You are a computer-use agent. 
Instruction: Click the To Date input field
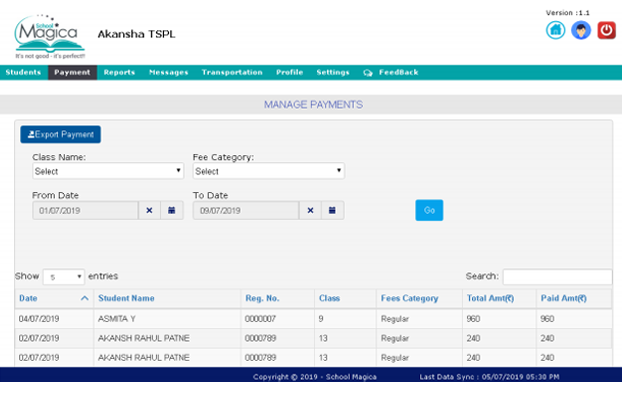click(246, 210)
